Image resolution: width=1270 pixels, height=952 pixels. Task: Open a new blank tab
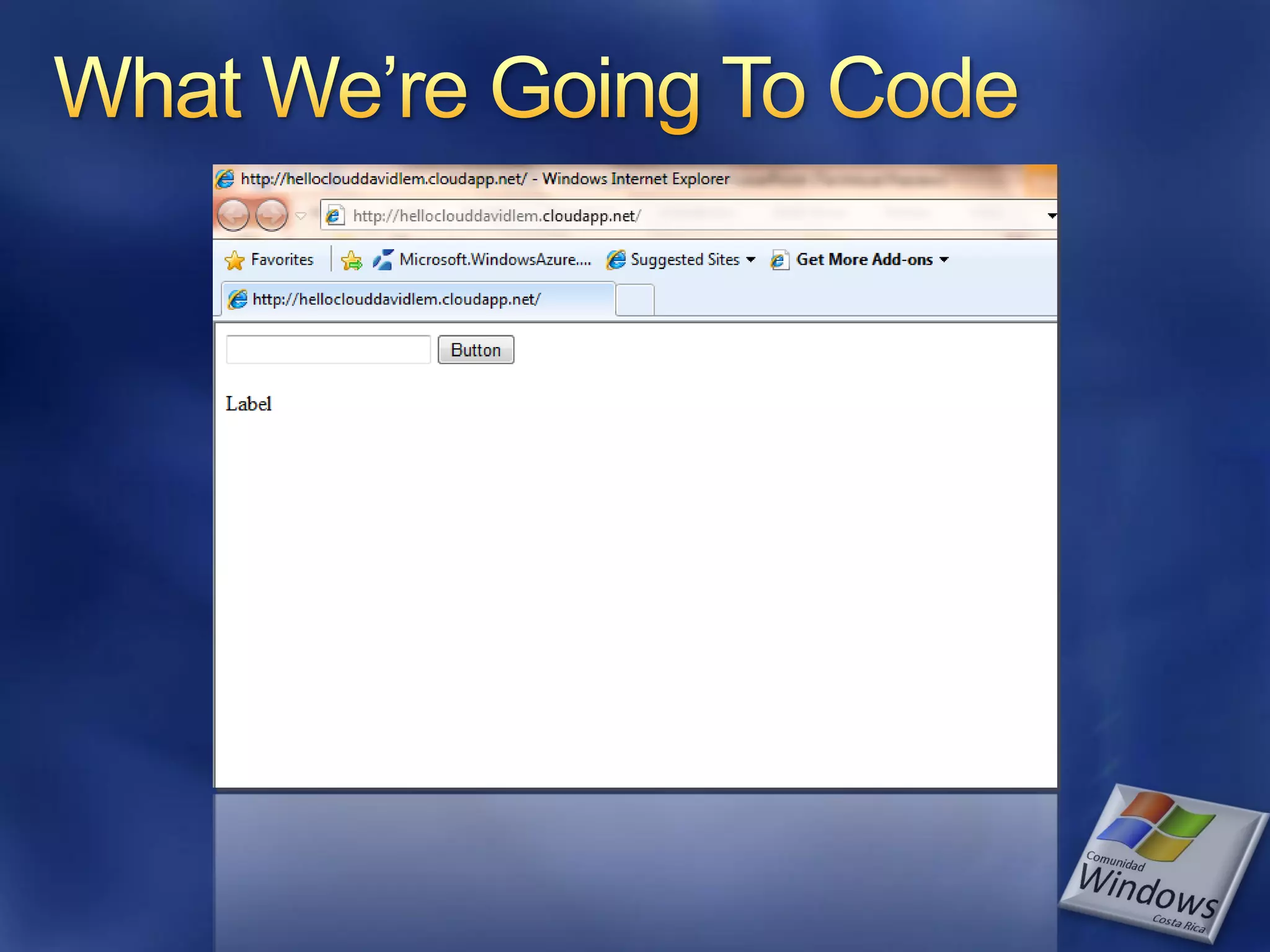pos(635,300)
